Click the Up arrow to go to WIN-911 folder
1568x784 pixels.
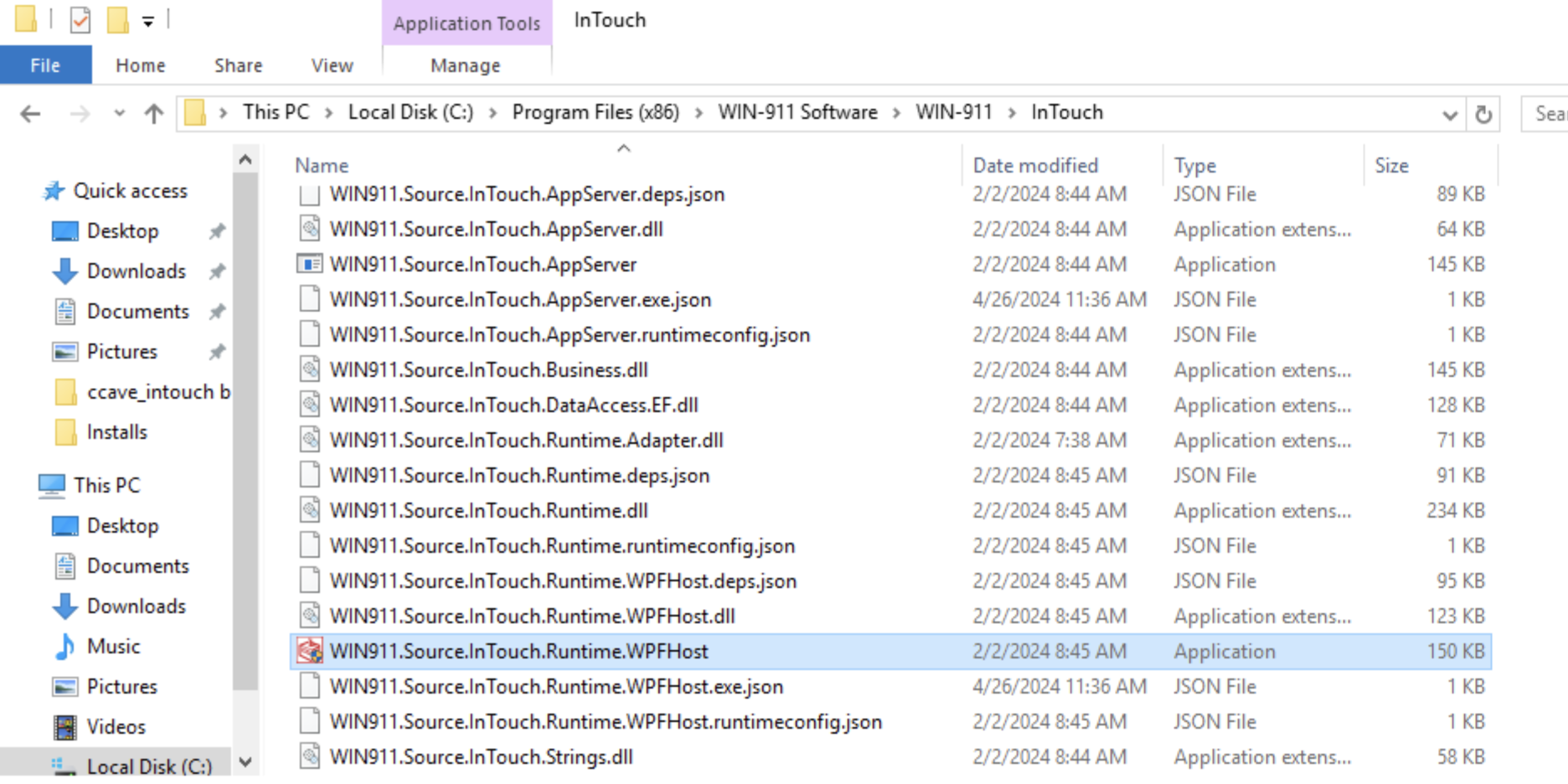(x=153, y=113)
